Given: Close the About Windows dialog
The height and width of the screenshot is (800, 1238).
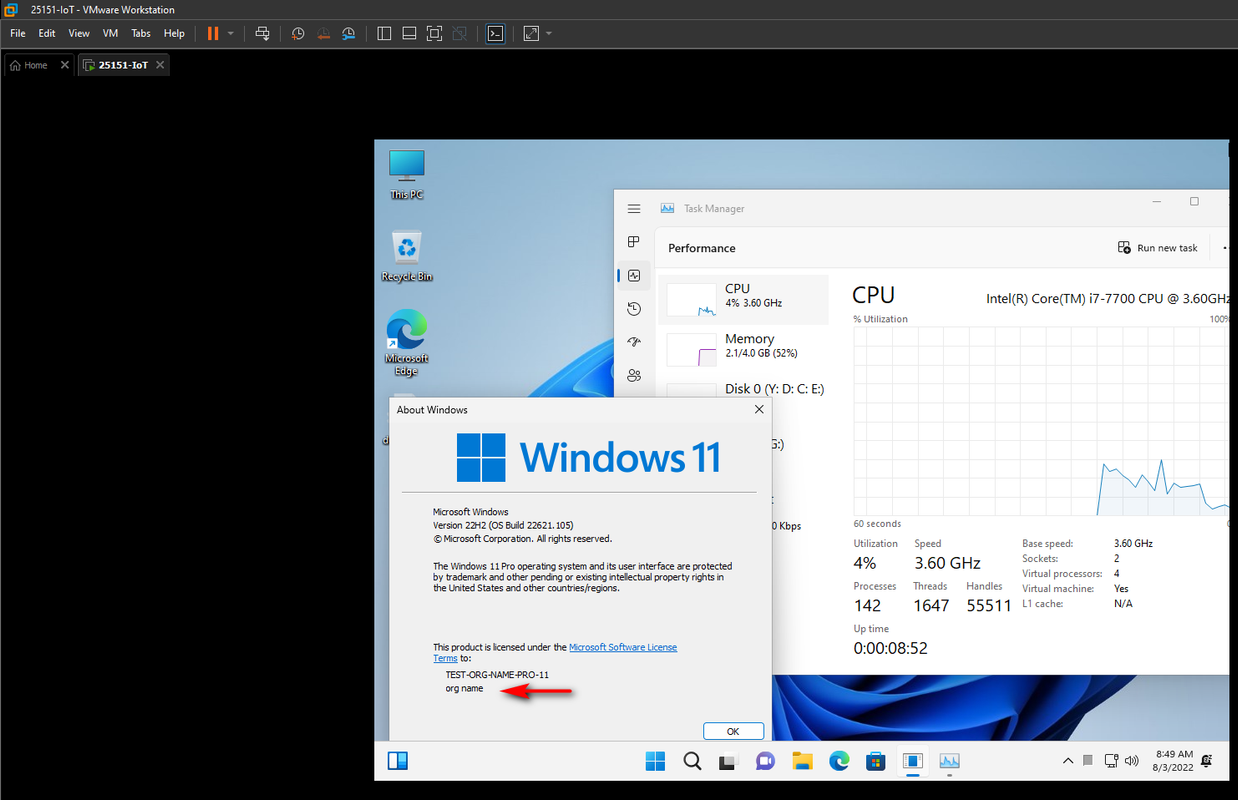Looking at the screenshot, I should click(759, 409).
